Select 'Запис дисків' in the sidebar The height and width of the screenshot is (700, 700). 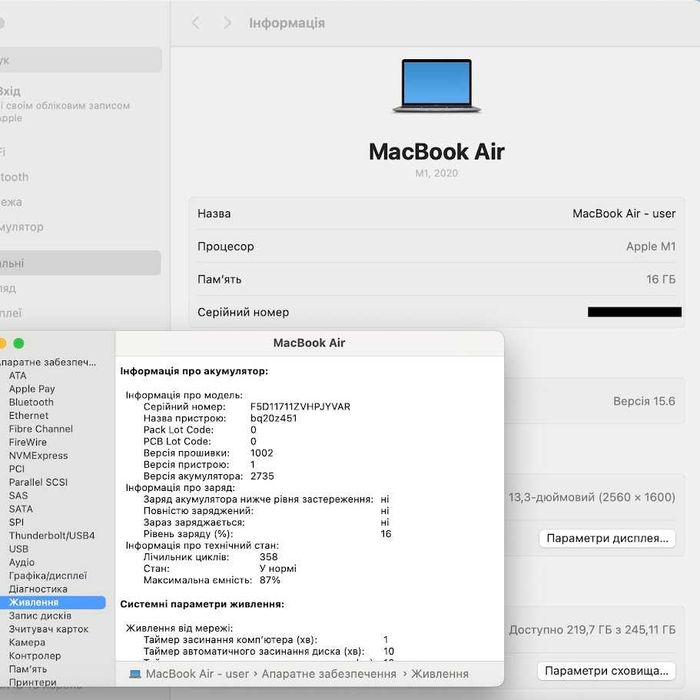point(40,616)
